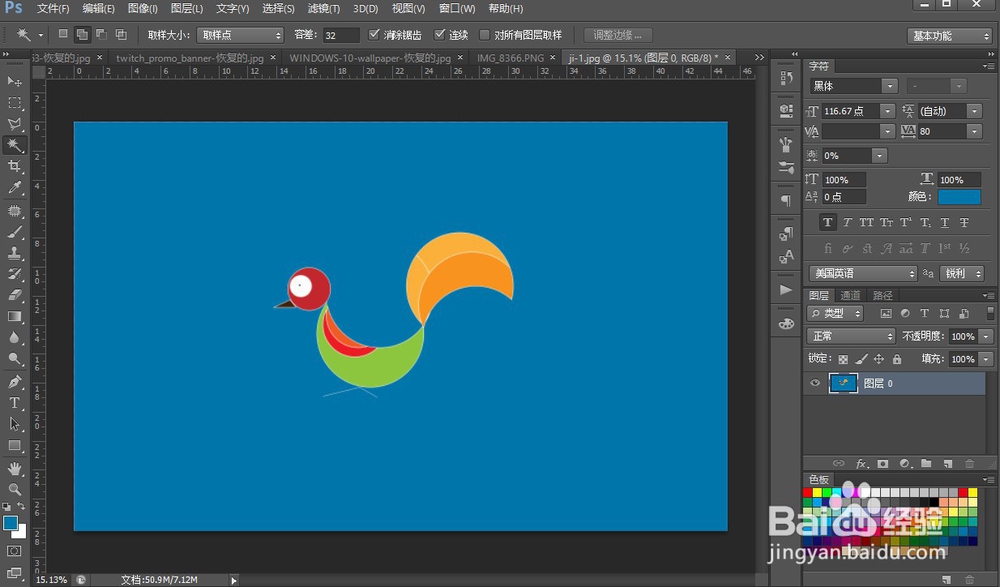Open the 黑体 font family dropdown
This screenshot has height=587, width=1000.
(853, 86)
